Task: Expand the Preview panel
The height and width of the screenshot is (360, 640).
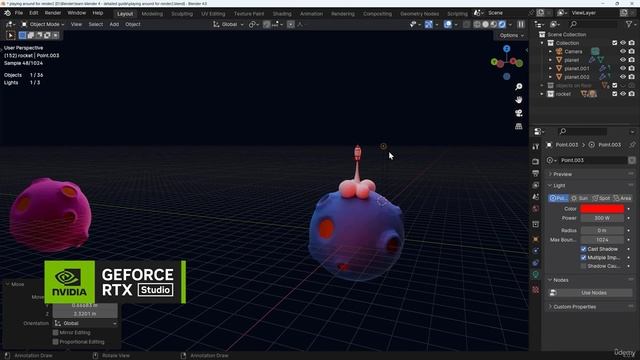Action: tap(562, 174)
